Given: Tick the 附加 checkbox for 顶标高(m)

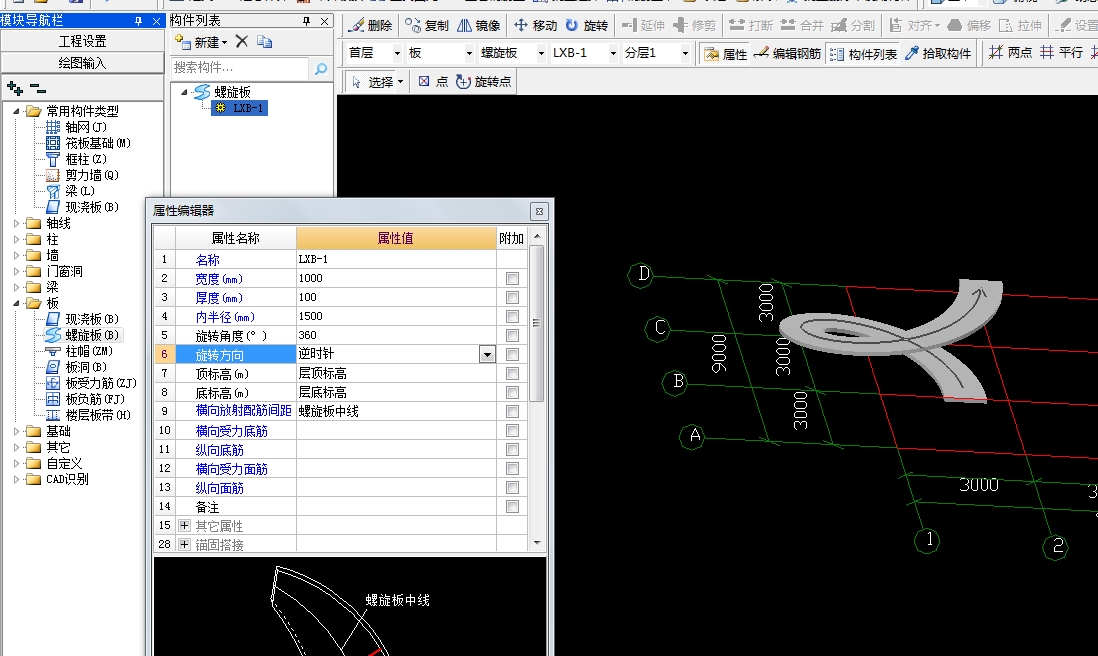Looking at the screenshot, I should click(513, 373).
